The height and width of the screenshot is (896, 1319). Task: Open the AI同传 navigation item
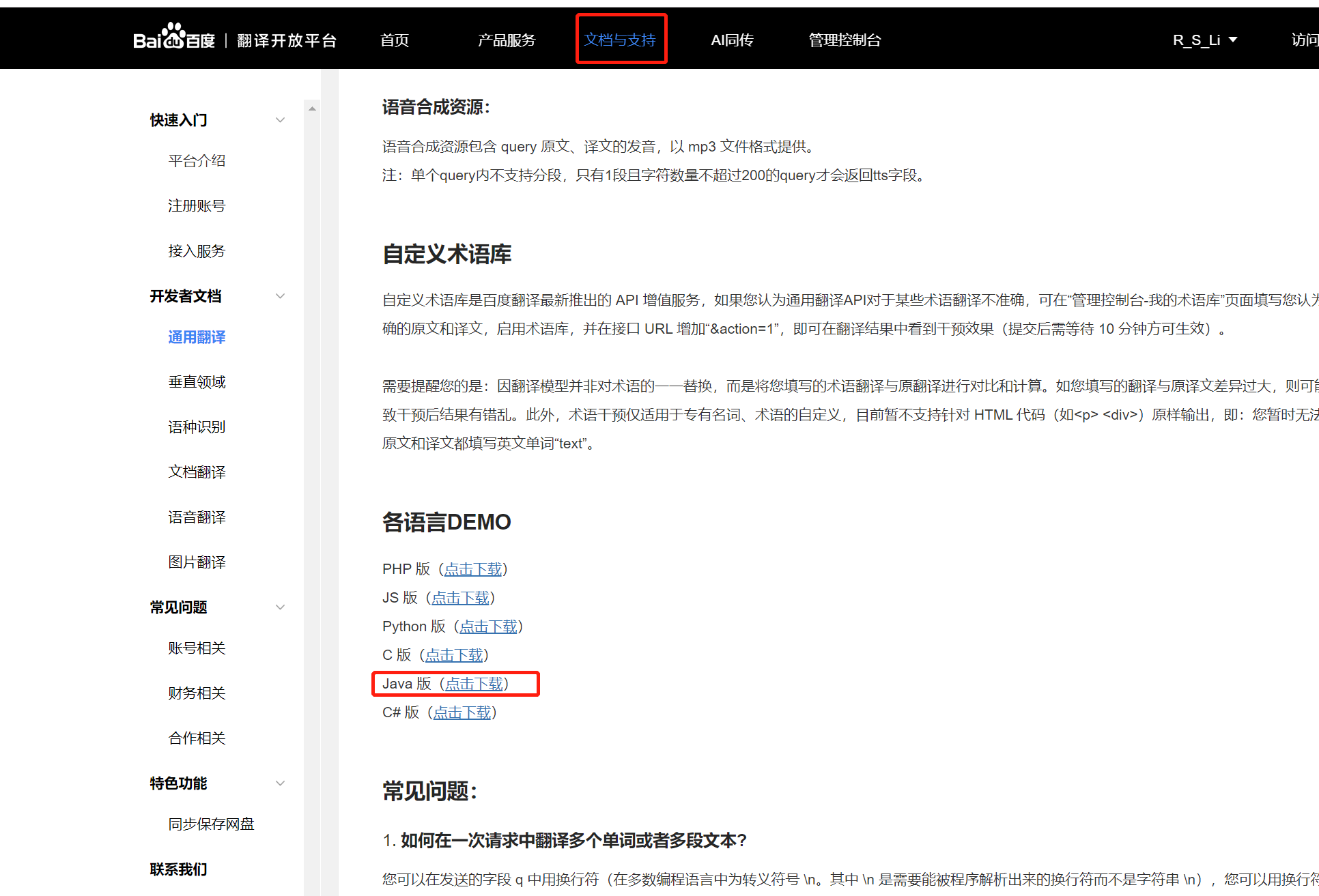(x=732, y=40)
